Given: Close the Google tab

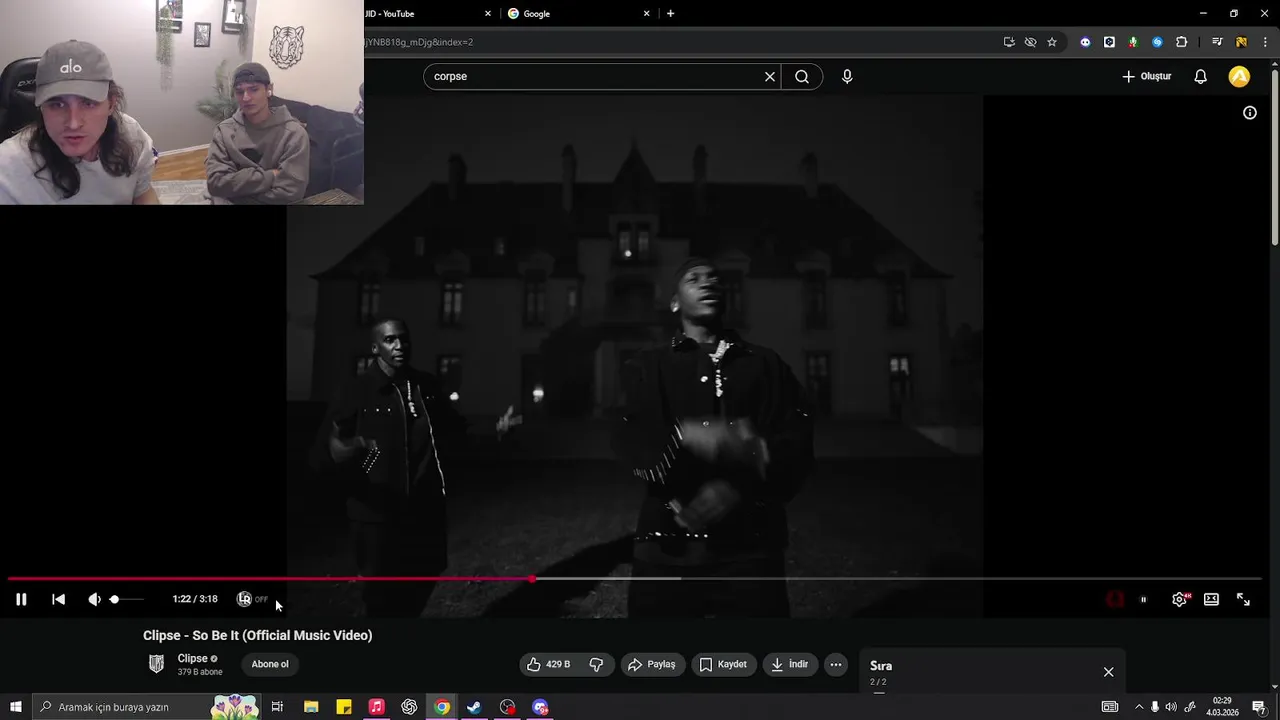Looking at the screenshot, I should point(646,14).
